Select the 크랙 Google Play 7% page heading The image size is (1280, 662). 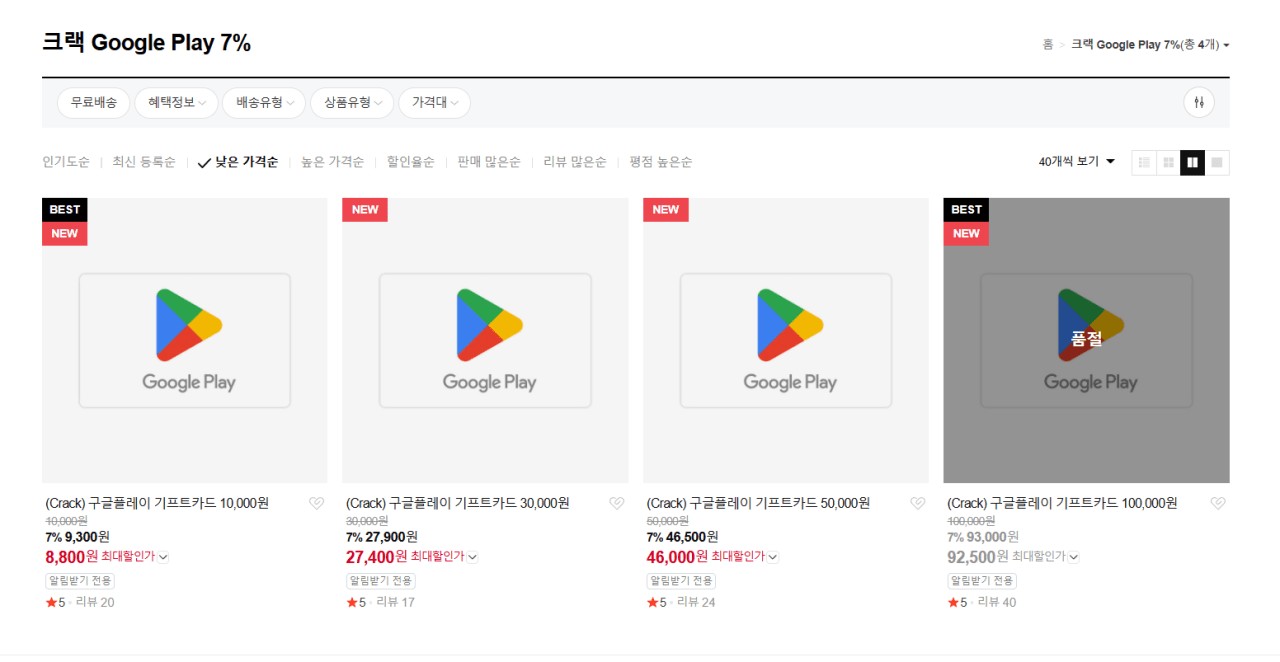tap(146, 43)
